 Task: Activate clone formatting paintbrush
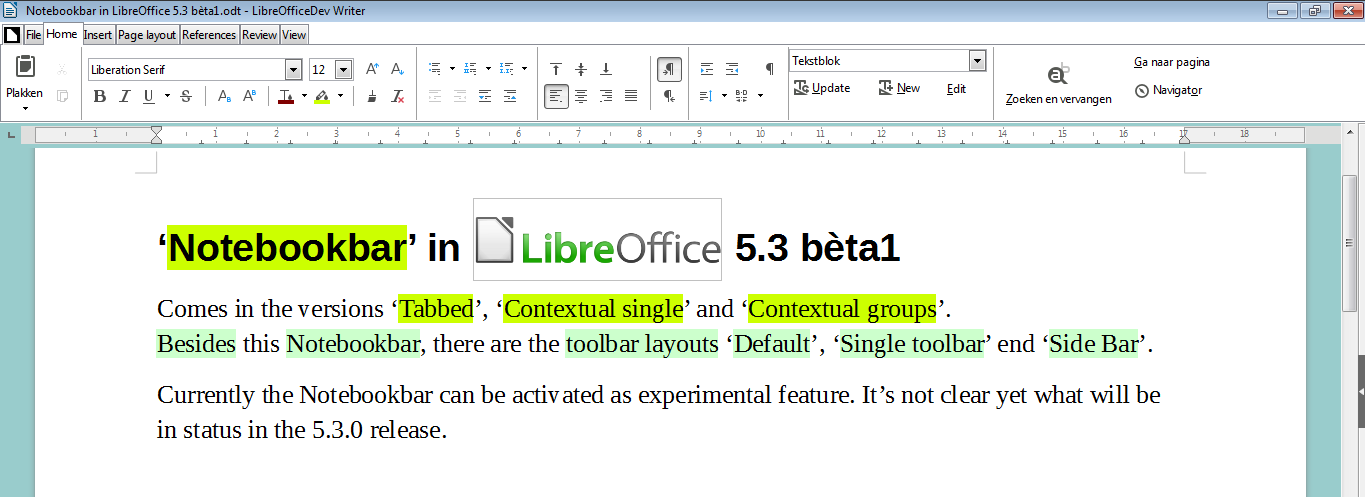click(372, 96)
